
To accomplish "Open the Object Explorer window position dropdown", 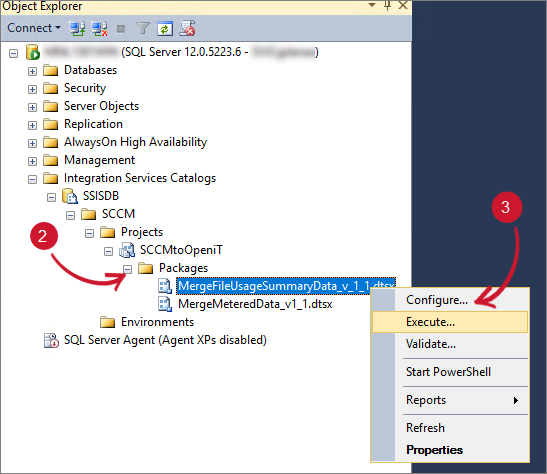I will click(372, 5).
